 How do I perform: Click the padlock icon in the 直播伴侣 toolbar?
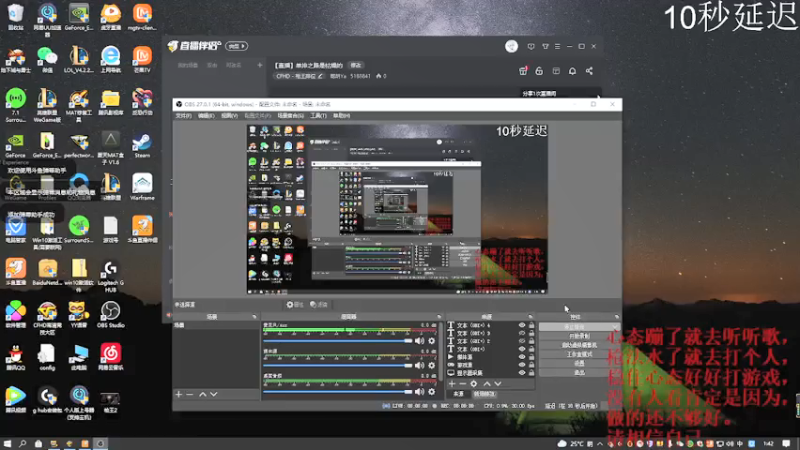(539, 71)
